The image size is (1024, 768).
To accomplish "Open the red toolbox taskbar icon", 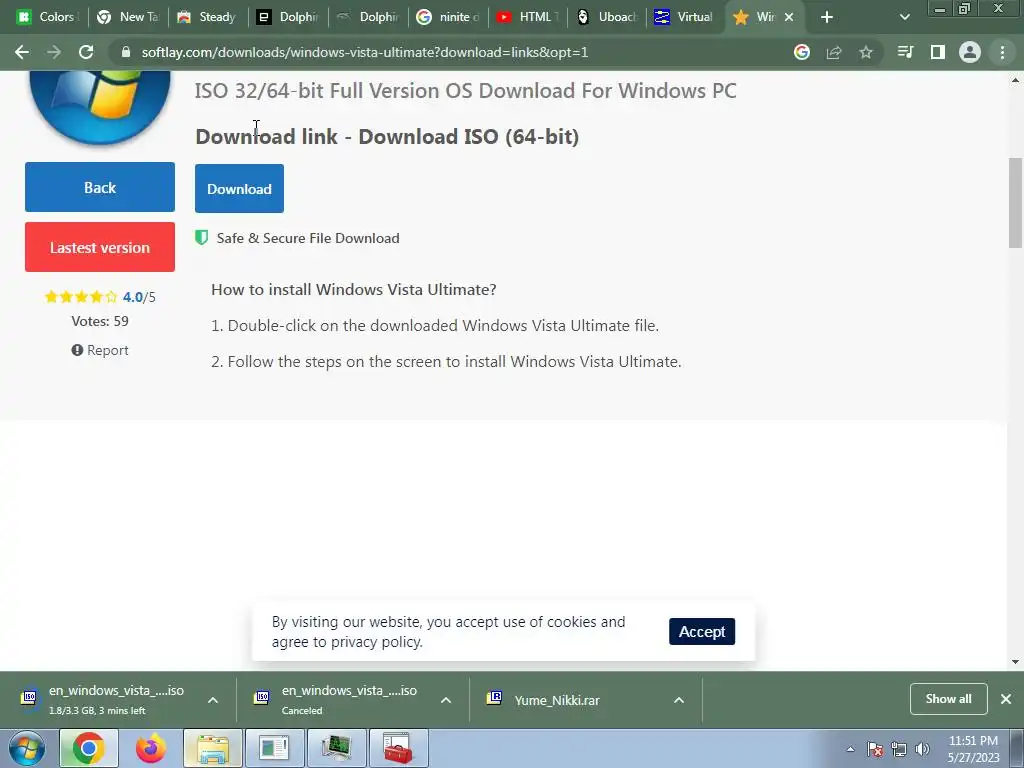I will click(x=398, y=748).
